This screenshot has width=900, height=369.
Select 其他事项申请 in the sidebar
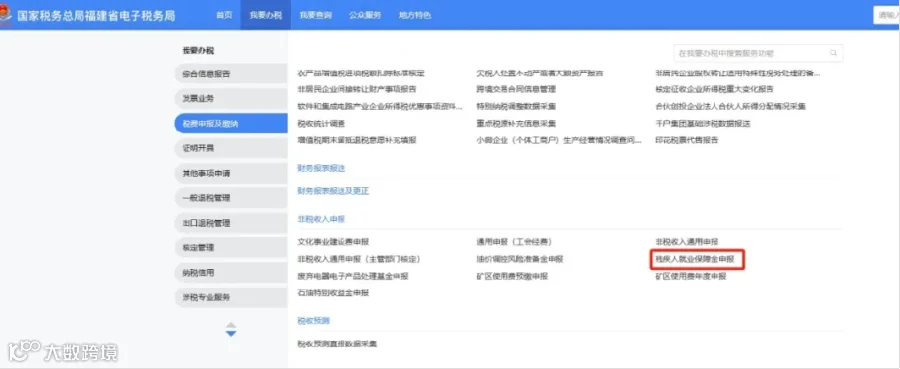click(x=231, y=173)
